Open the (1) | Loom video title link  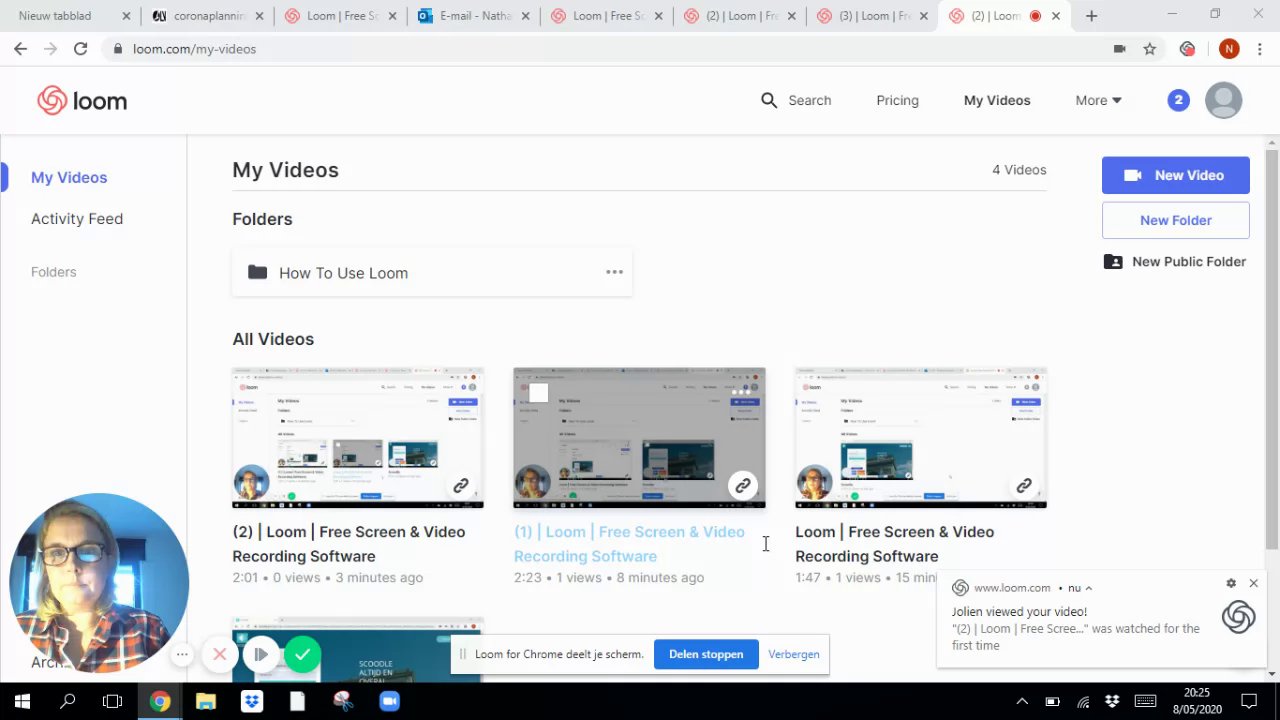(630, 544)
